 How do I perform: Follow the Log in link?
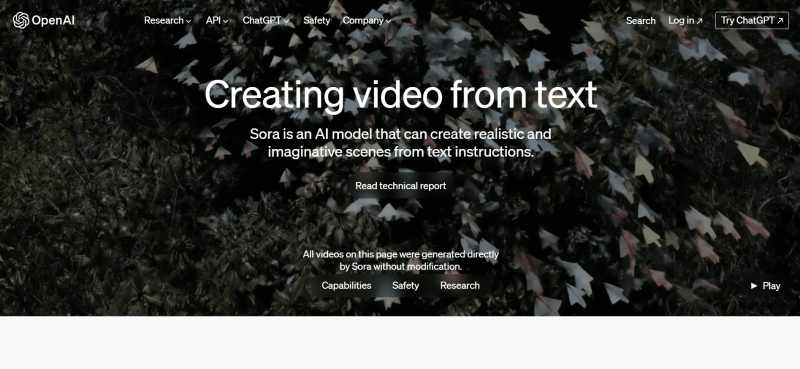tap(685, 20)
